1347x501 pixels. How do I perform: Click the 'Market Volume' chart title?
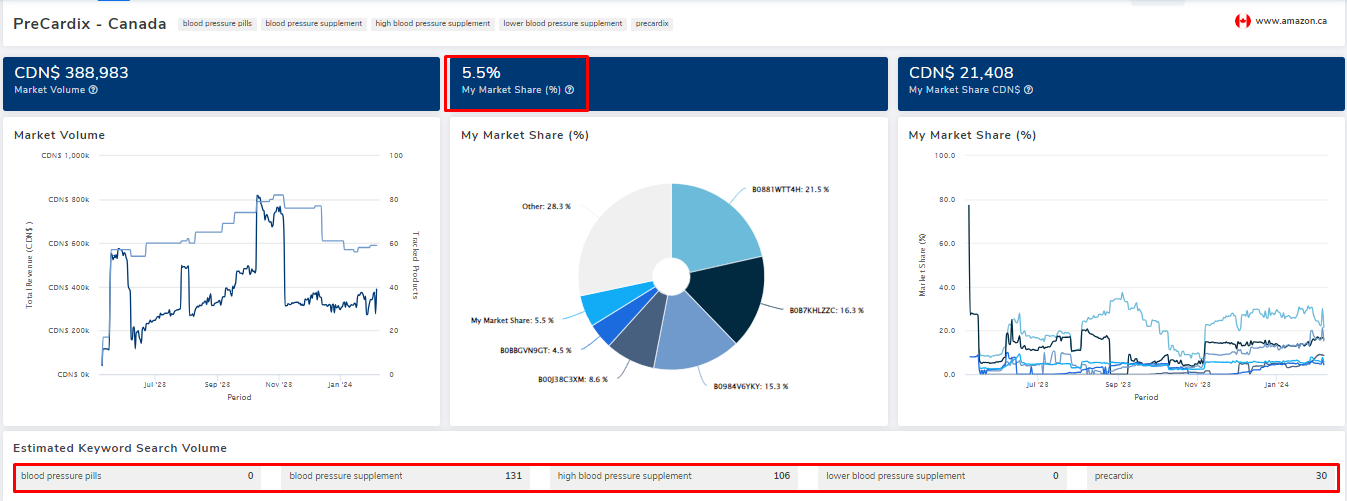[x=59, y=135]
